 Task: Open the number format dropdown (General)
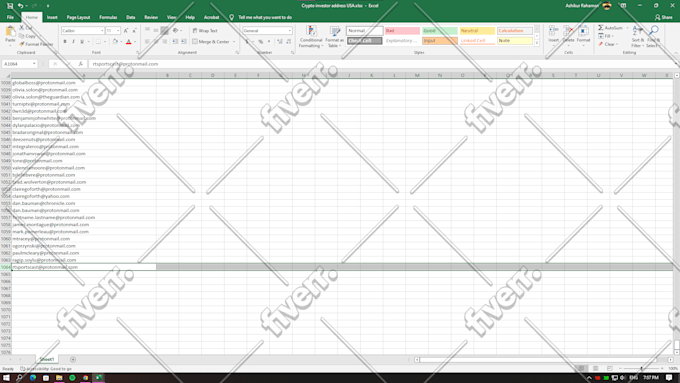pos(290,31)
